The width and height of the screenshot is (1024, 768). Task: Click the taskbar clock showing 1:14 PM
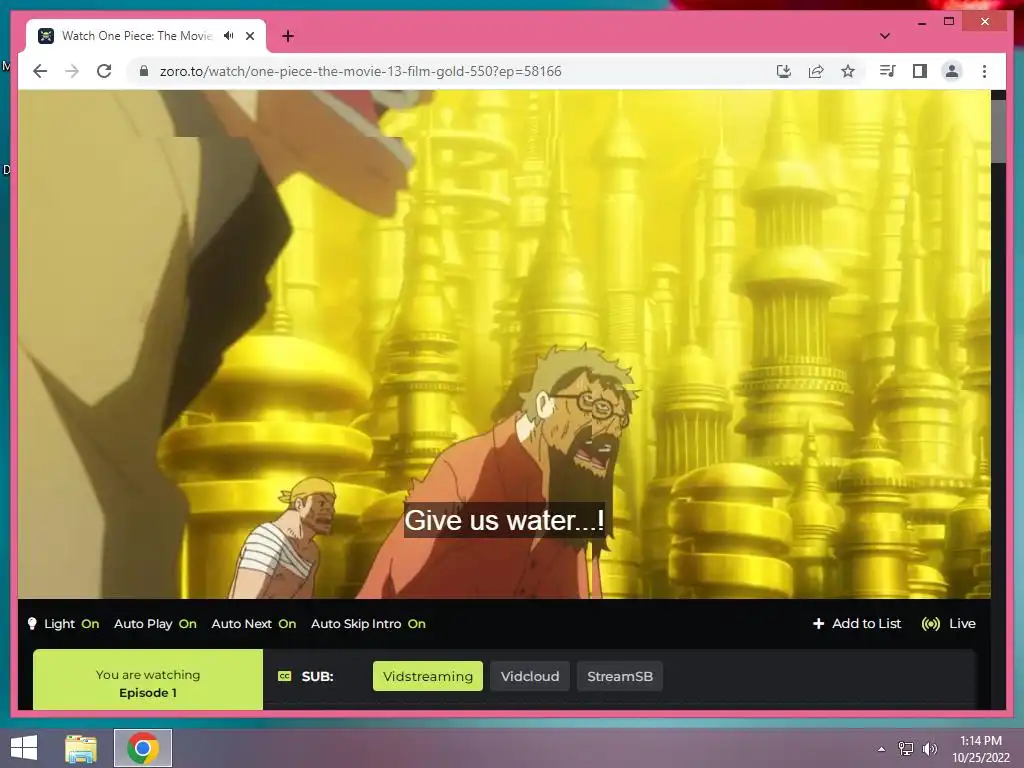[x=981, y=748]
